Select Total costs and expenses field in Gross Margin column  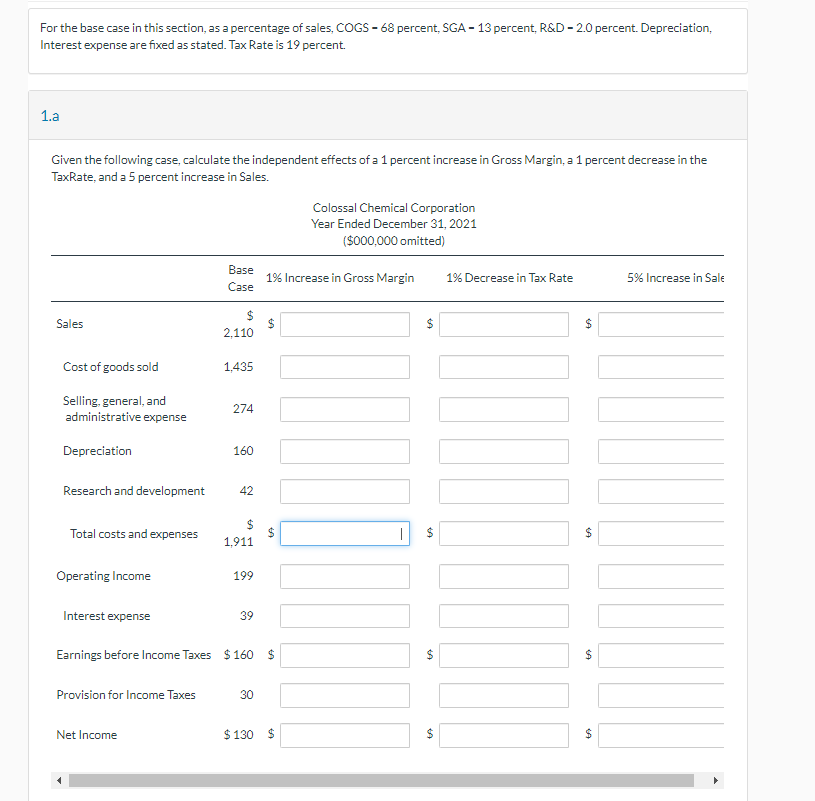click(345, 533)
